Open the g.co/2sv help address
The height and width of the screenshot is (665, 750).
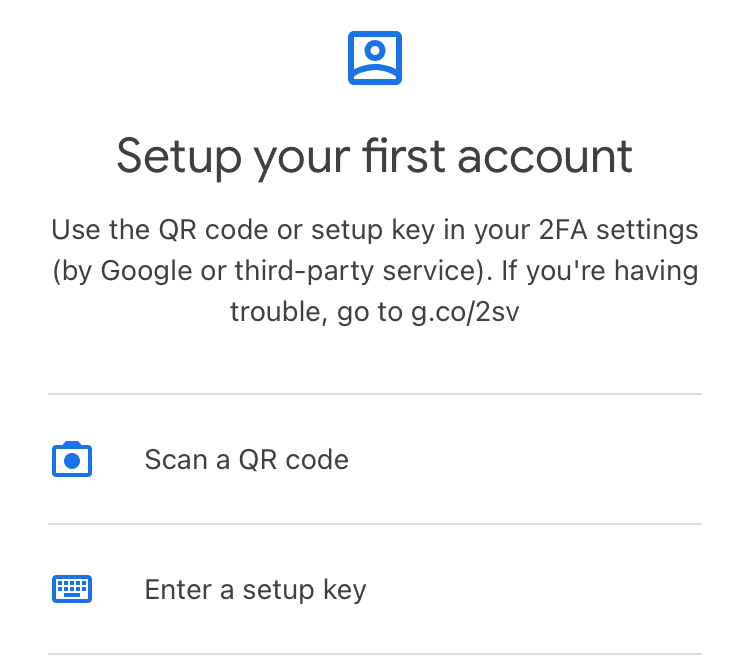click(465, 312)
